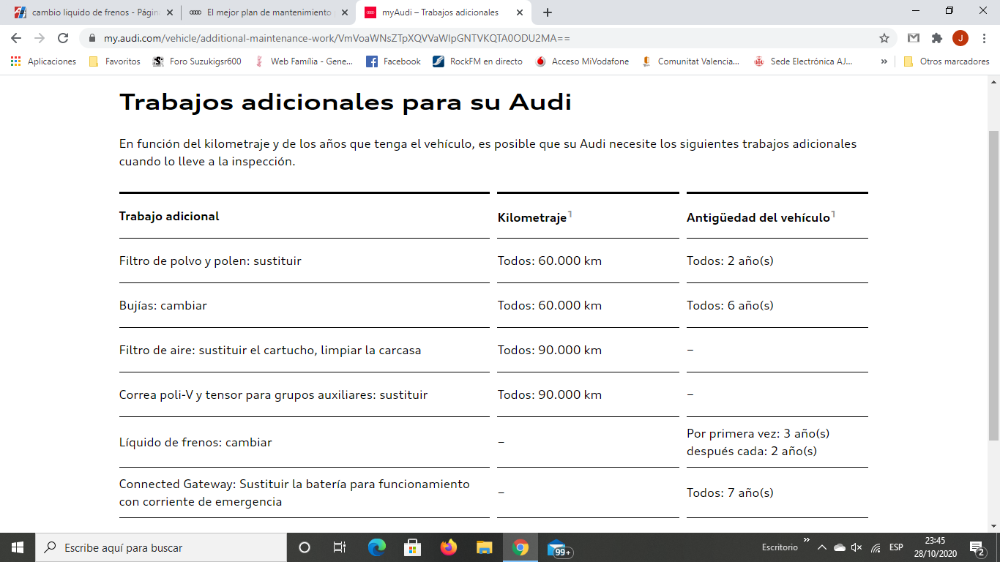Viewport: 1000px width, 562px height.
Task: Click the Antigüedad del vehículo footnote superscript
Action: click(x=834, y=214)
